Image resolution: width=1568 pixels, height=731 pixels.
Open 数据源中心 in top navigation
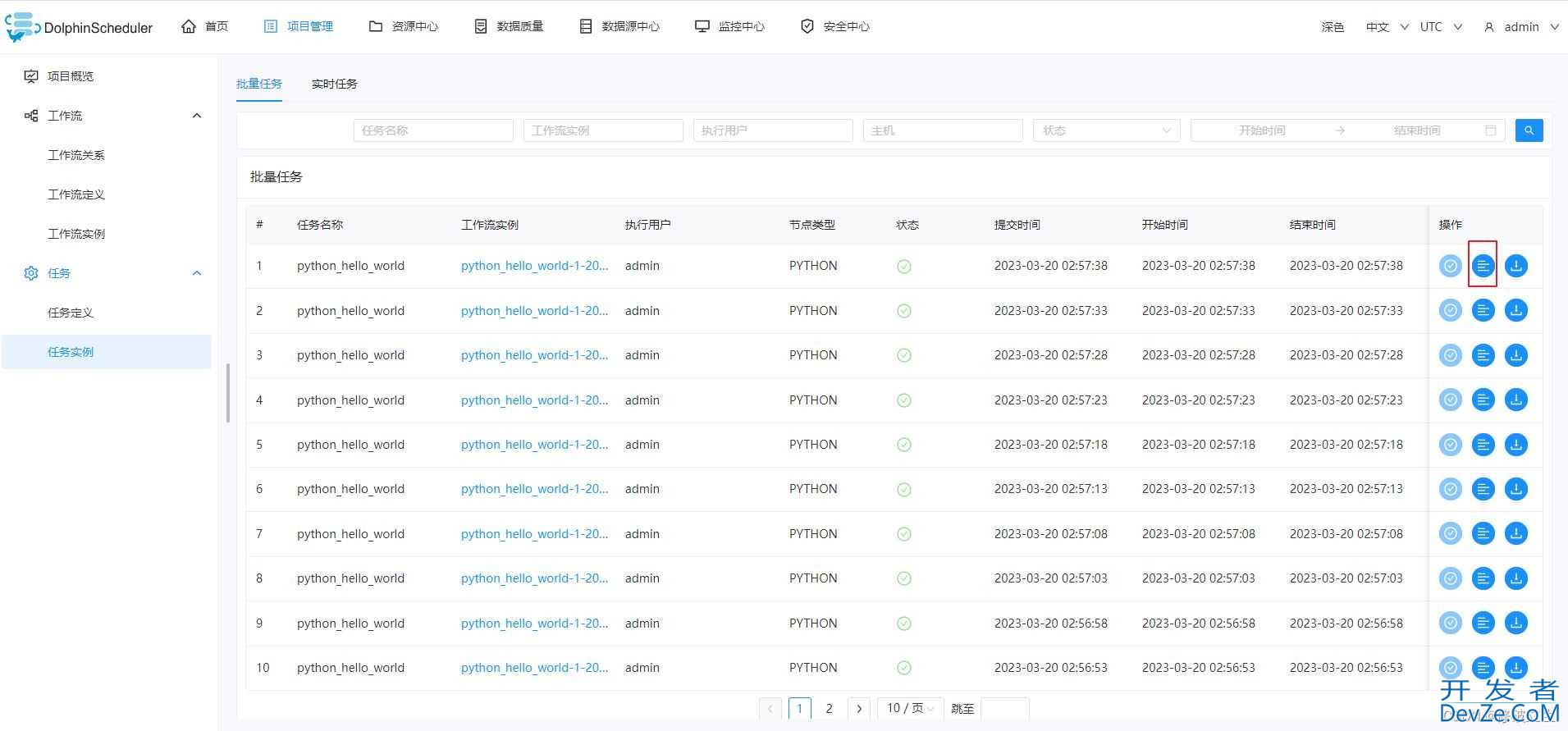(x=619, y=27)
